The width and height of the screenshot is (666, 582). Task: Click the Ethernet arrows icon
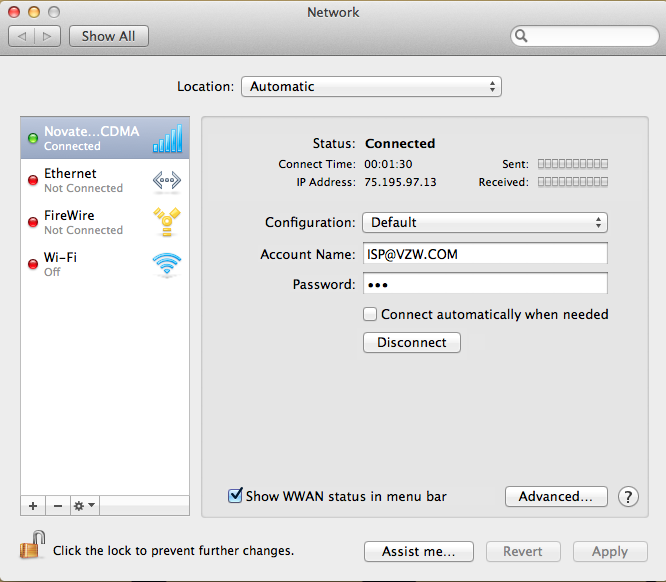click(x=166, y=180)
